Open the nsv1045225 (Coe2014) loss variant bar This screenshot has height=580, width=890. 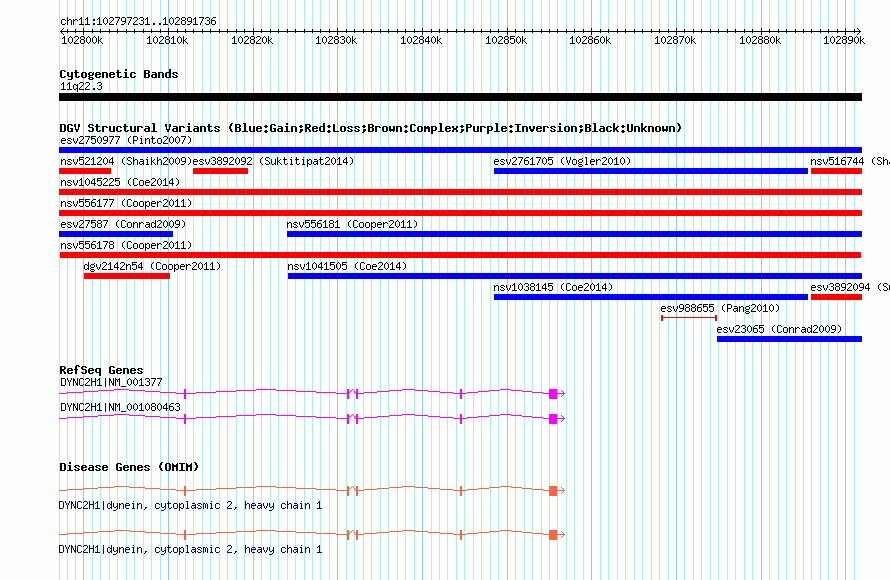click(460, 192)
